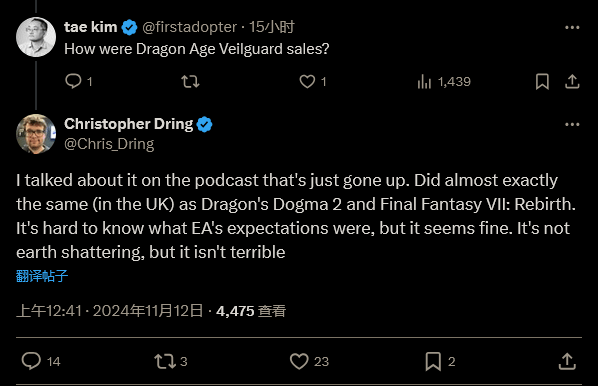The image size is (598, 386).
Task: Retweet tae kim's post
Action: [x=190, y=81]
